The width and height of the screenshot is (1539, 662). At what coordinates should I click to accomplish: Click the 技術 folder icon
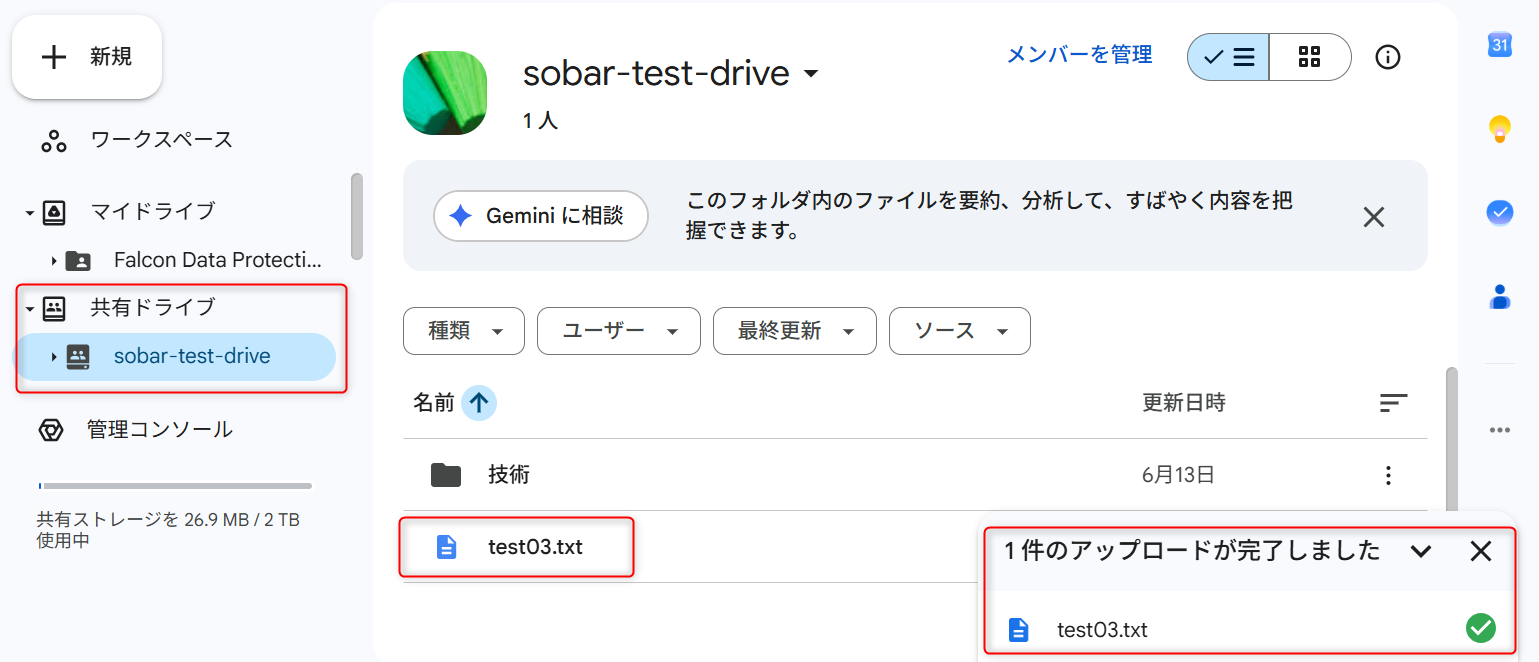coord(446,475)
